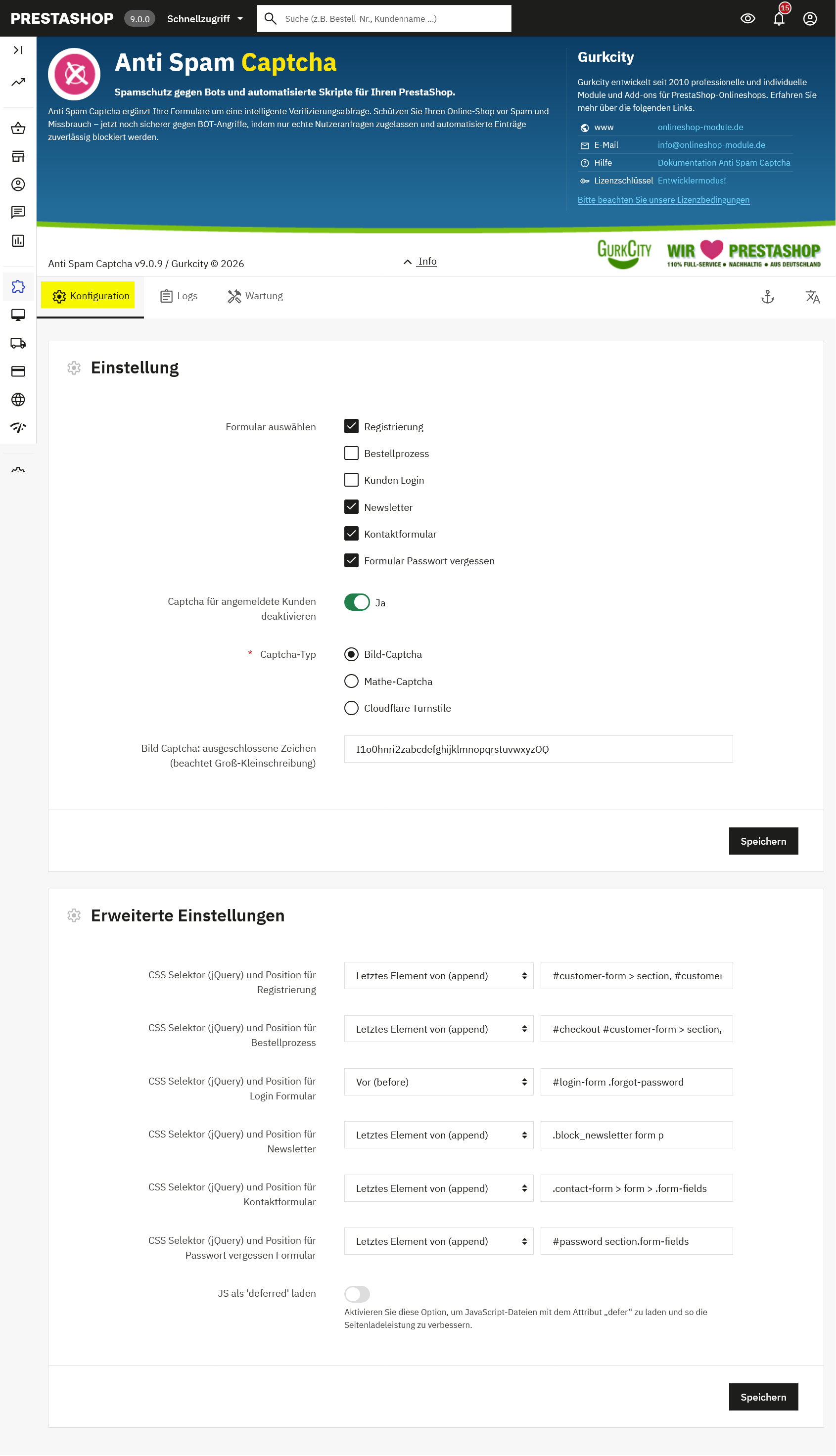Open the notifications bell icon
Image resolution: width=836 pixels, height=1456 pixels.
[x=779, y=19]
